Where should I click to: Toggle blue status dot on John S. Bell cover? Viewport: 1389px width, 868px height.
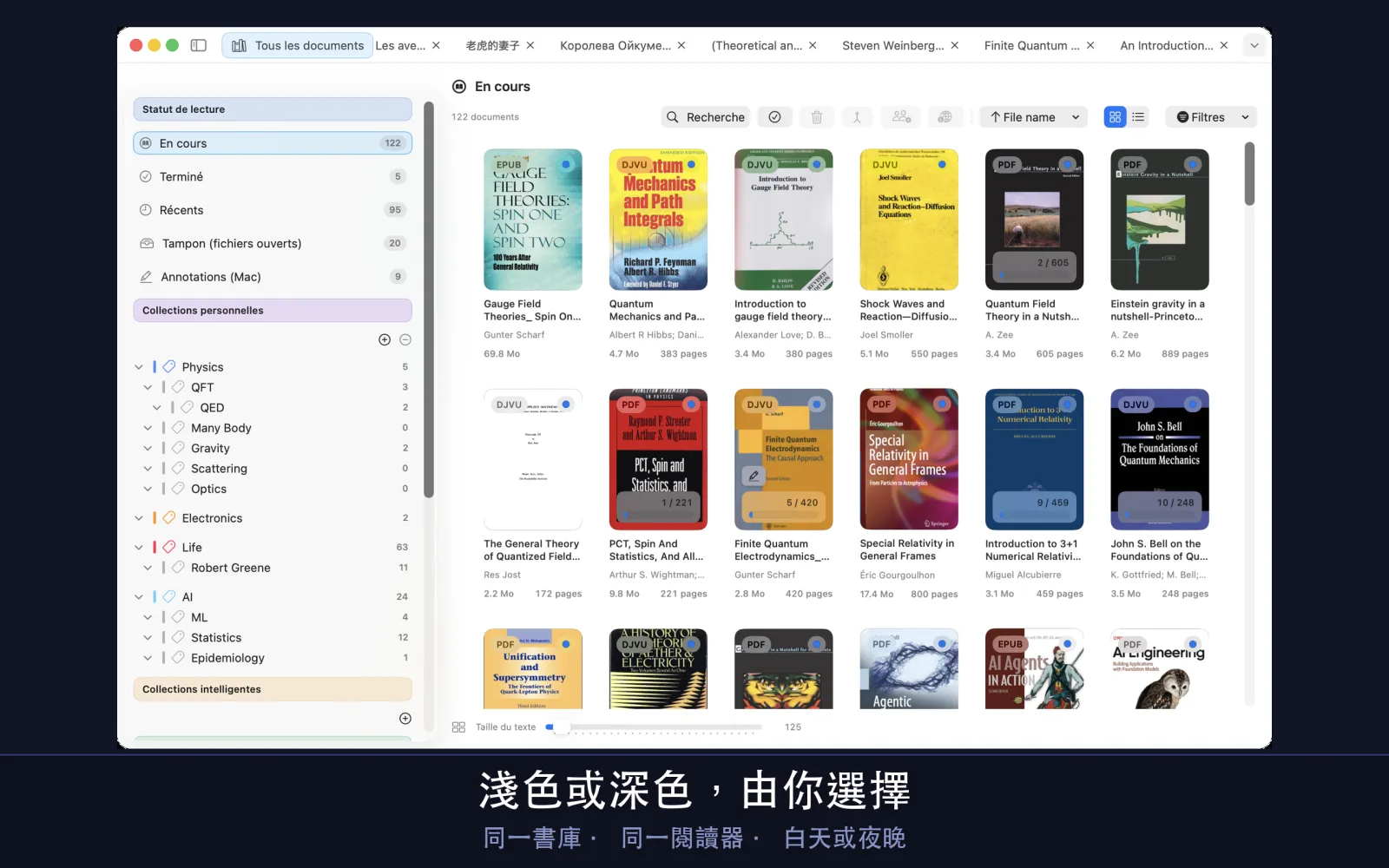pyautogui.click(x=1193, y=404)
